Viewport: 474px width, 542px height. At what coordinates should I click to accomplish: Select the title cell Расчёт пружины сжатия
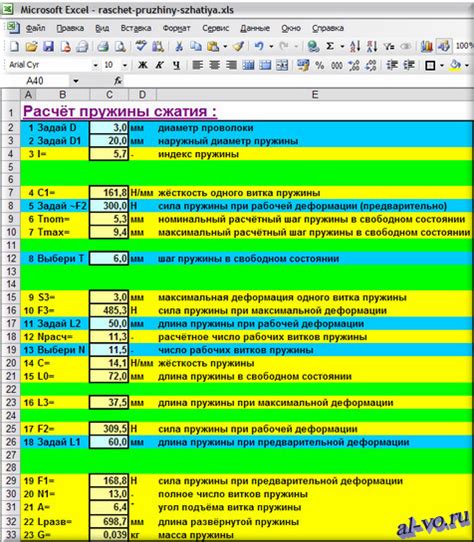coord(120,111)
